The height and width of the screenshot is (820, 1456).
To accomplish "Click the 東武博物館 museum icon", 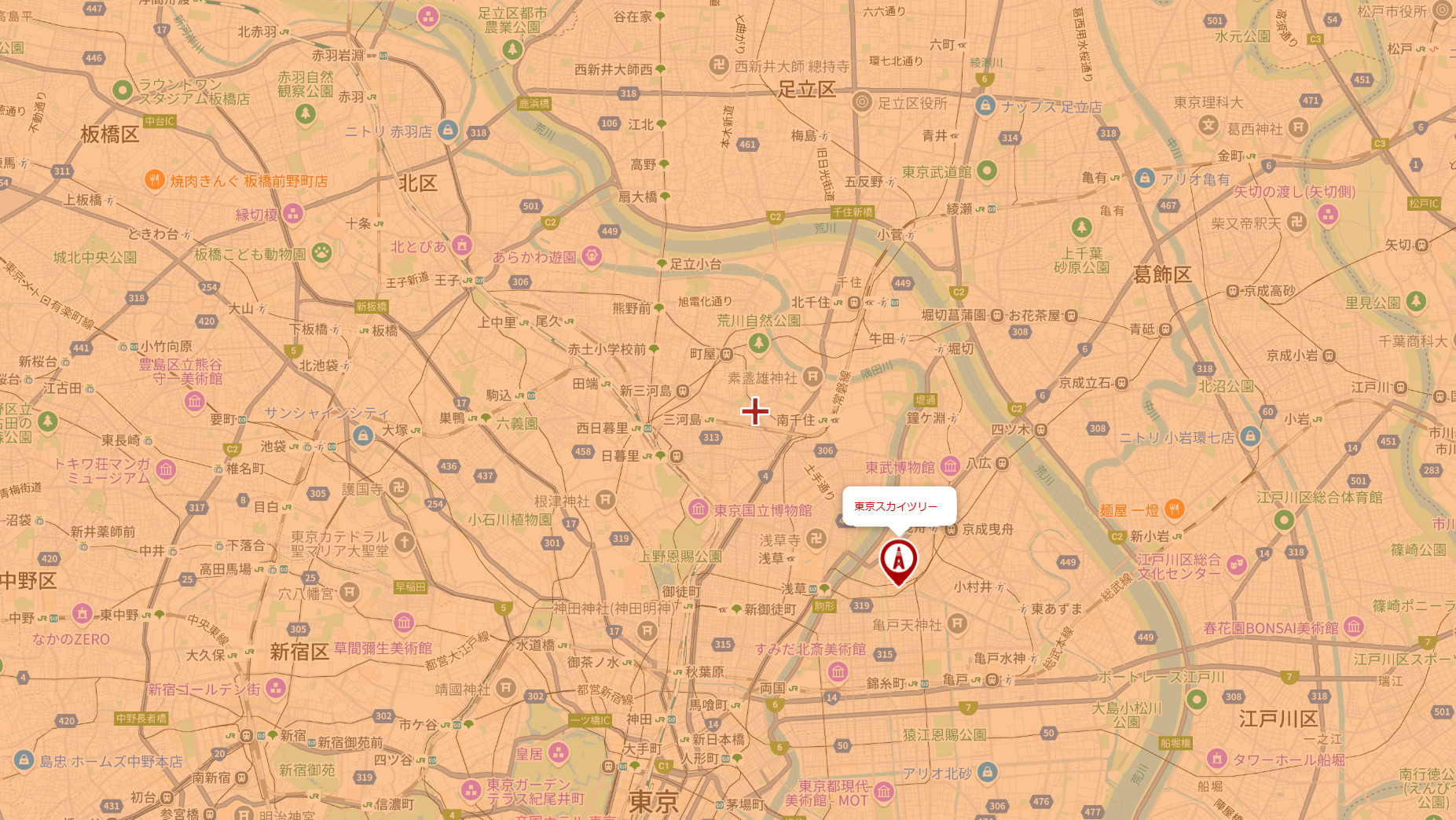I will click(950, 466).
